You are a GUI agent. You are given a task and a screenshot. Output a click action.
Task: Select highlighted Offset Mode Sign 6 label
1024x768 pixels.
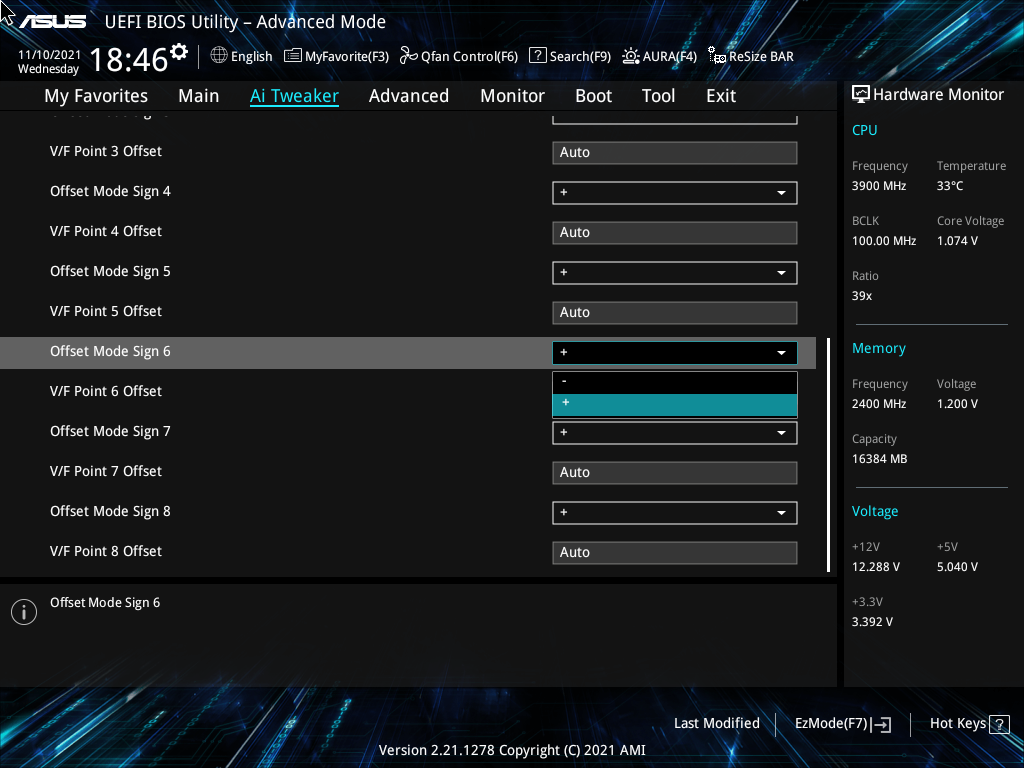tap(110, 352)
